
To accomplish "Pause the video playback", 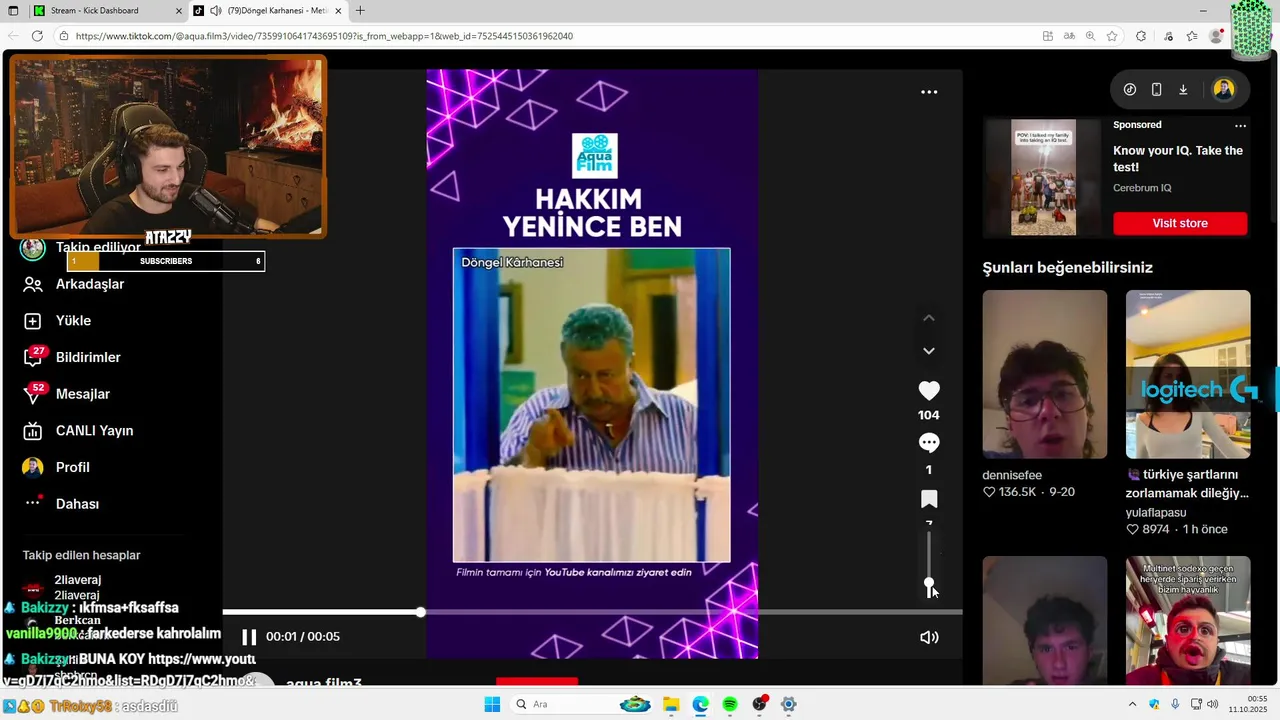I will coord(249,637).
